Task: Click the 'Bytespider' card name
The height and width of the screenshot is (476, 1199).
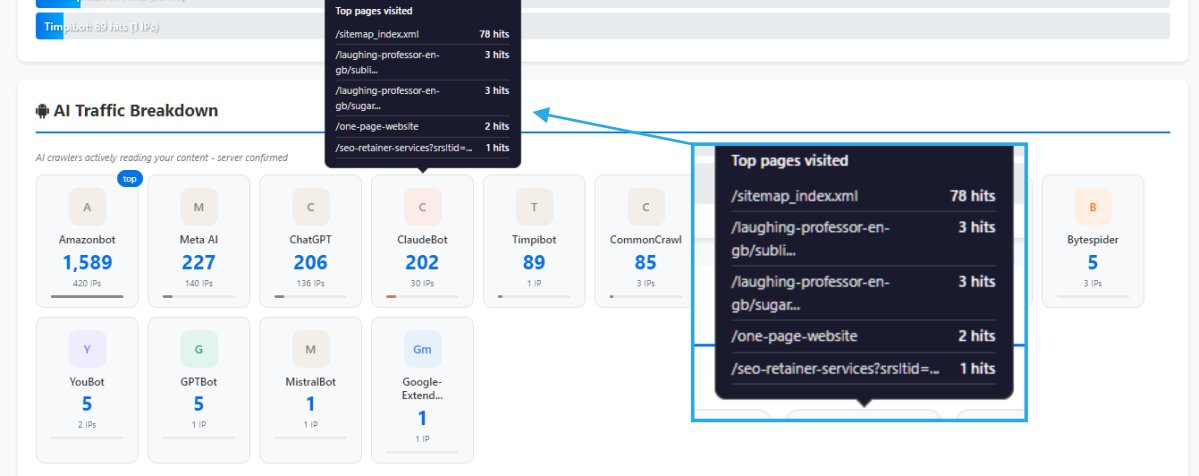Action: pyautogui.click(x=1093, y=240)
